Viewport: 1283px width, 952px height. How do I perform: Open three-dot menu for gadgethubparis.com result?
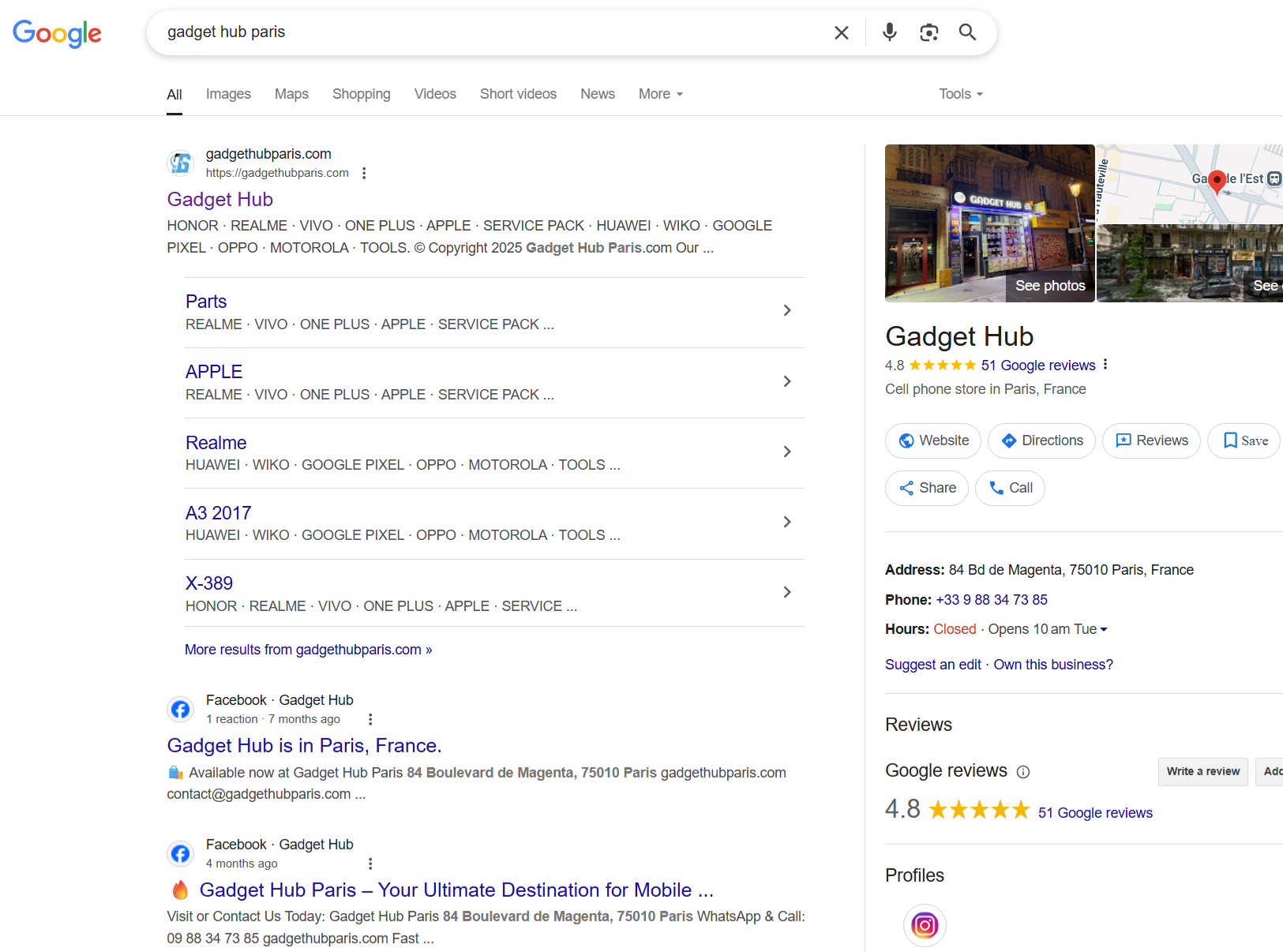(x=364, y=173)
